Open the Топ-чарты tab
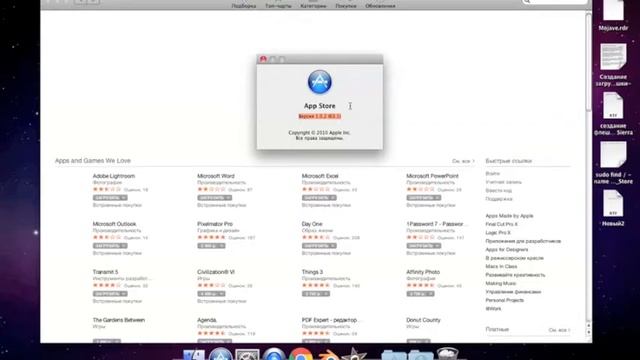 pyautogui.click(x=278, y=5)
